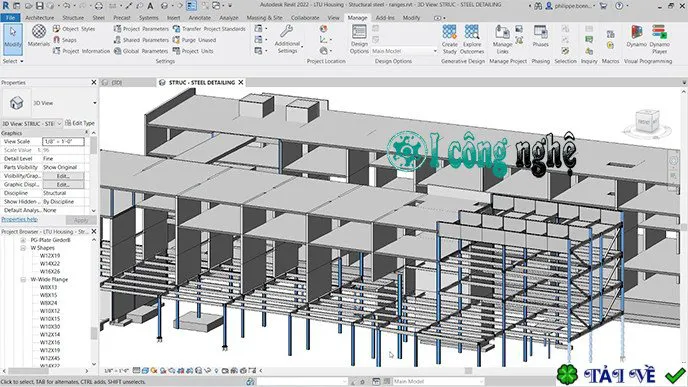The height and width of the screenshot is (387, 688).
Task: Click the Apply button in Properties
Action: [x=81, y=220]
